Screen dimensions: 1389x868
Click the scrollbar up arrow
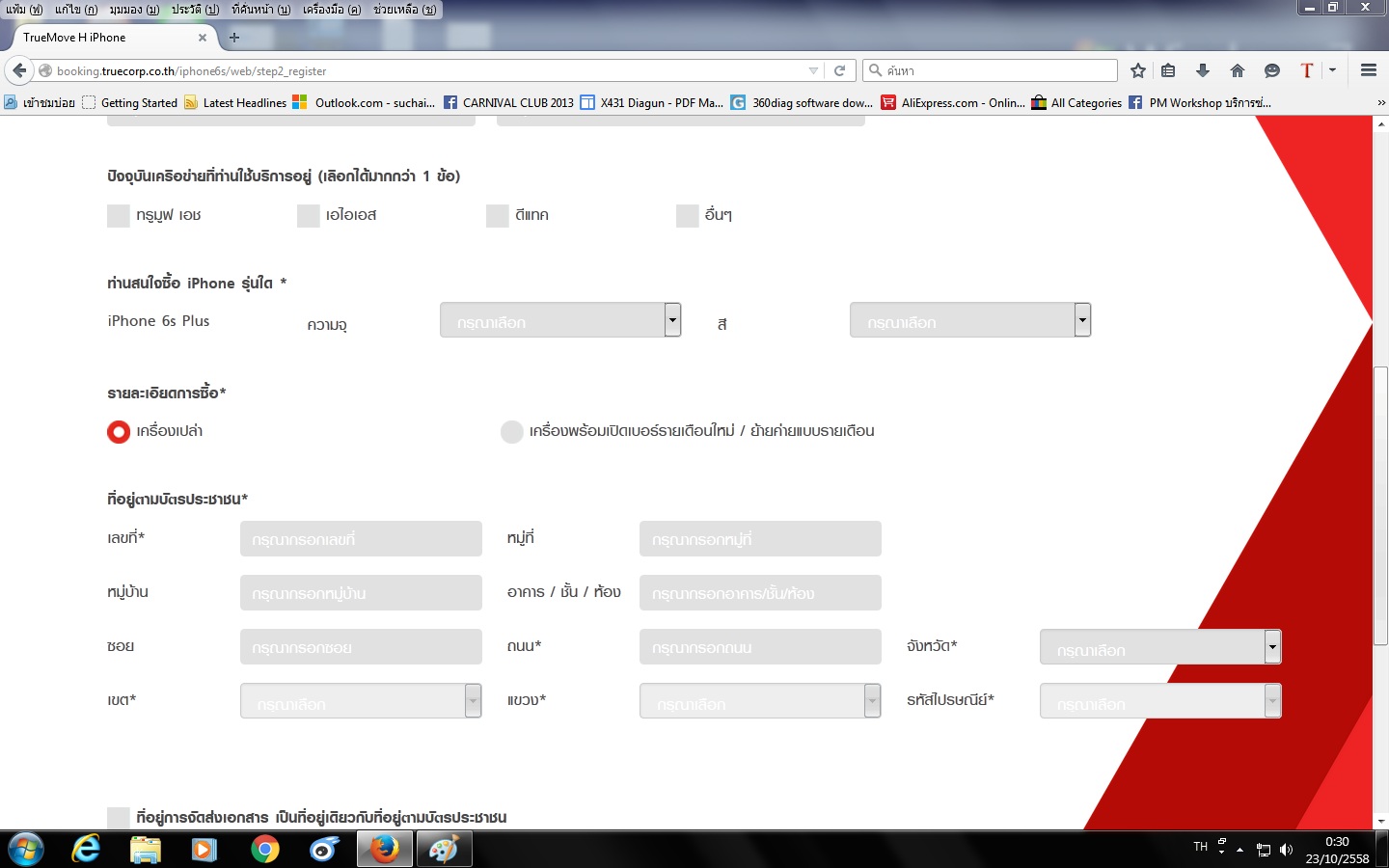[1381, 122]
